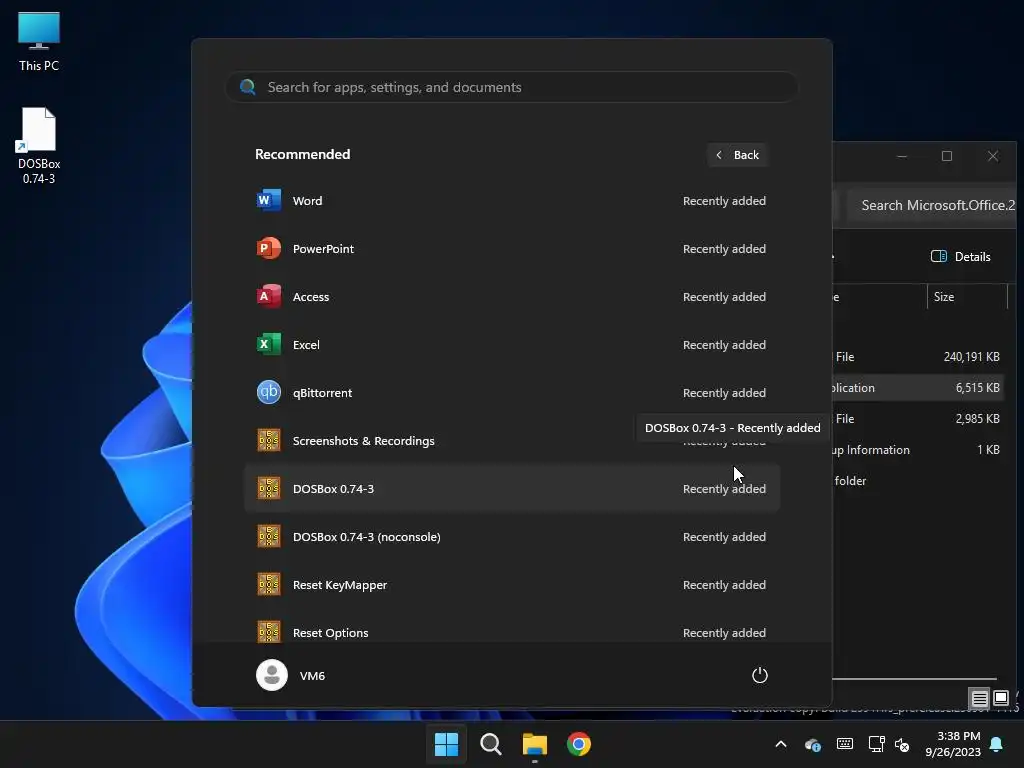Open Word from the Recommended list

(512, 200)
